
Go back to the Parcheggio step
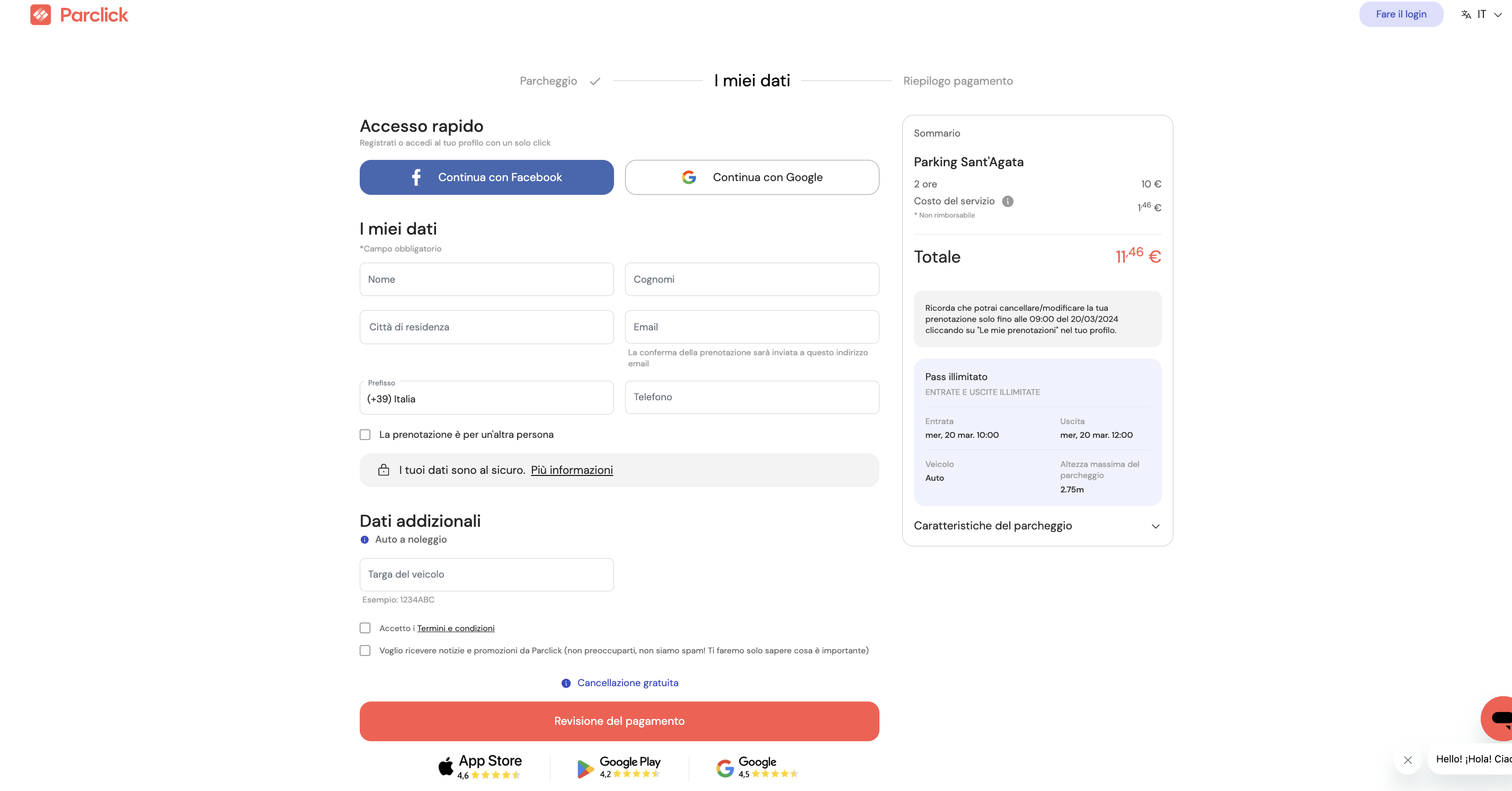click(x=548, y=81)
